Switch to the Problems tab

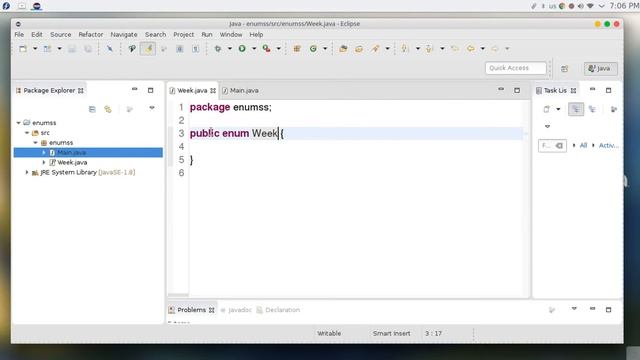(191, 310)
